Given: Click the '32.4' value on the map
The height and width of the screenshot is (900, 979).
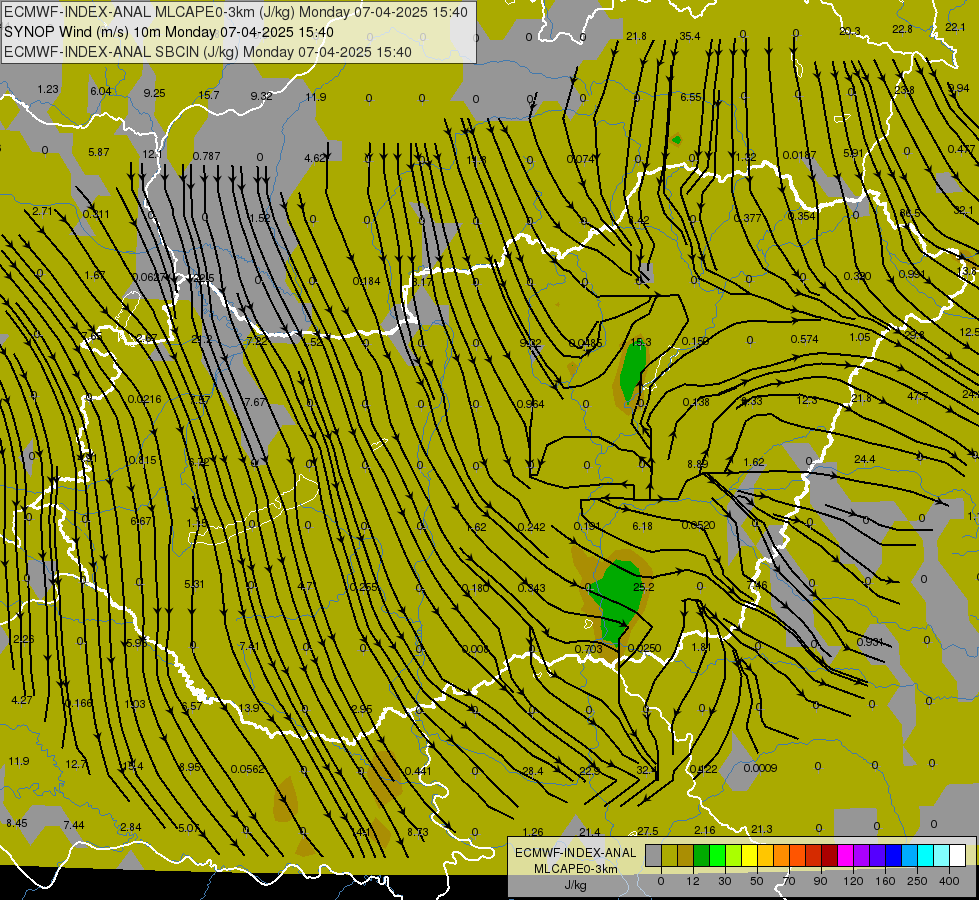Looking at the screenshot, I should coord(647,770).
